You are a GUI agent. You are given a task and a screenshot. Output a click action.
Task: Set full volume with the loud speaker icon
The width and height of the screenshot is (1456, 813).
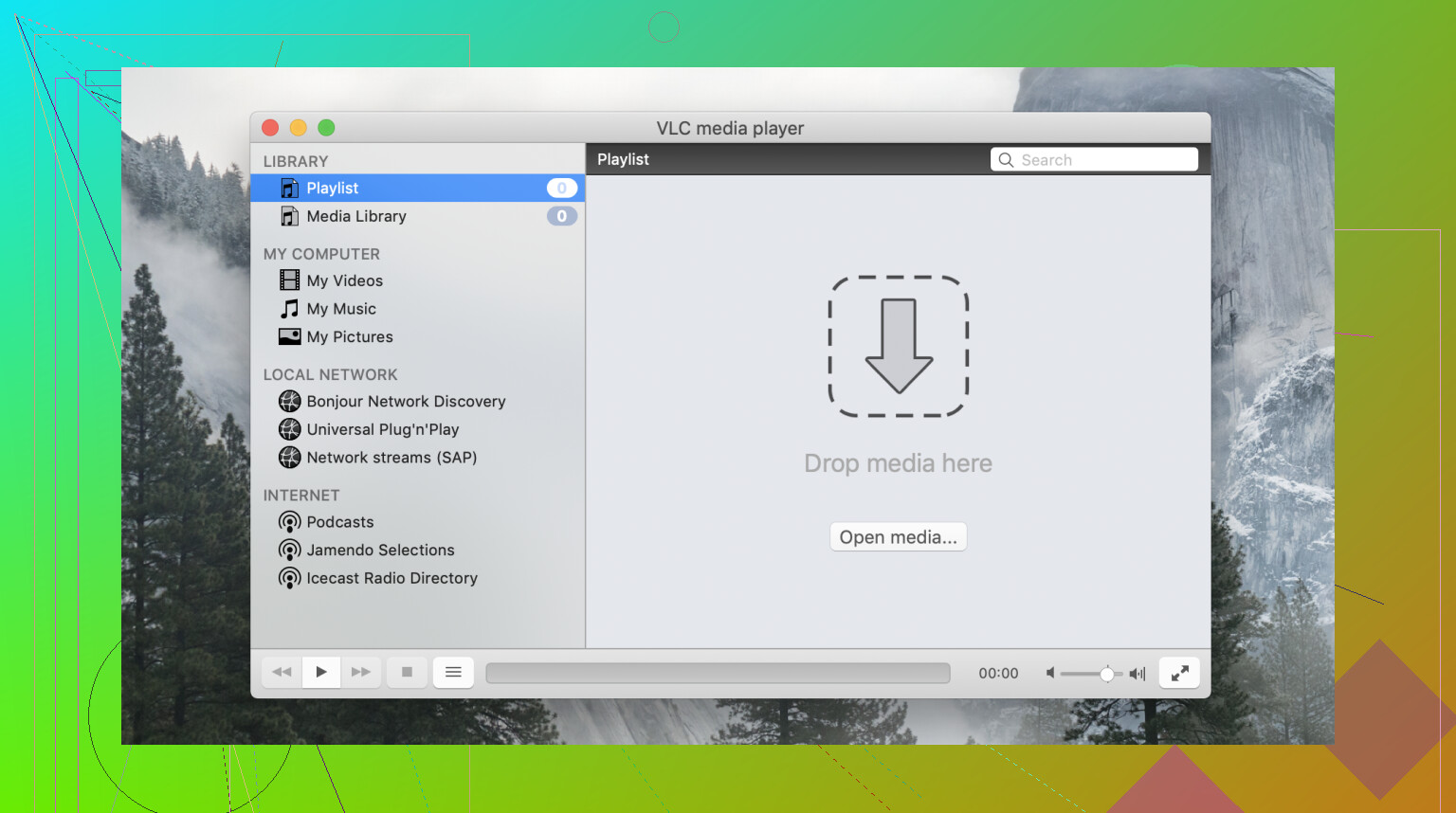pyautogui.click(x=1137, y=674)
